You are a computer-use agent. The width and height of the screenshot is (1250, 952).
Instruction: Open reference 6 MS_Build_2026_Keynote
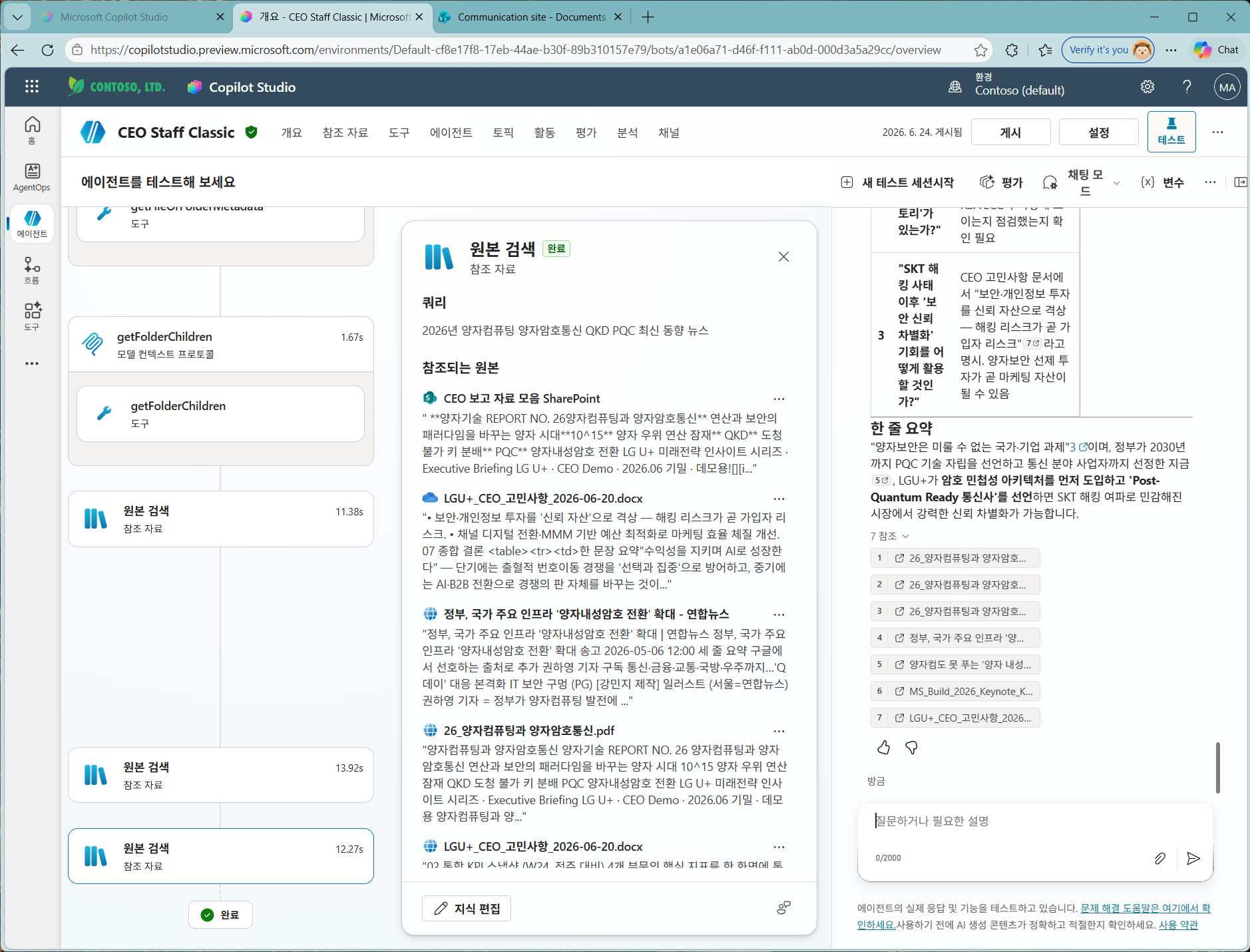(x=954, y=691)
